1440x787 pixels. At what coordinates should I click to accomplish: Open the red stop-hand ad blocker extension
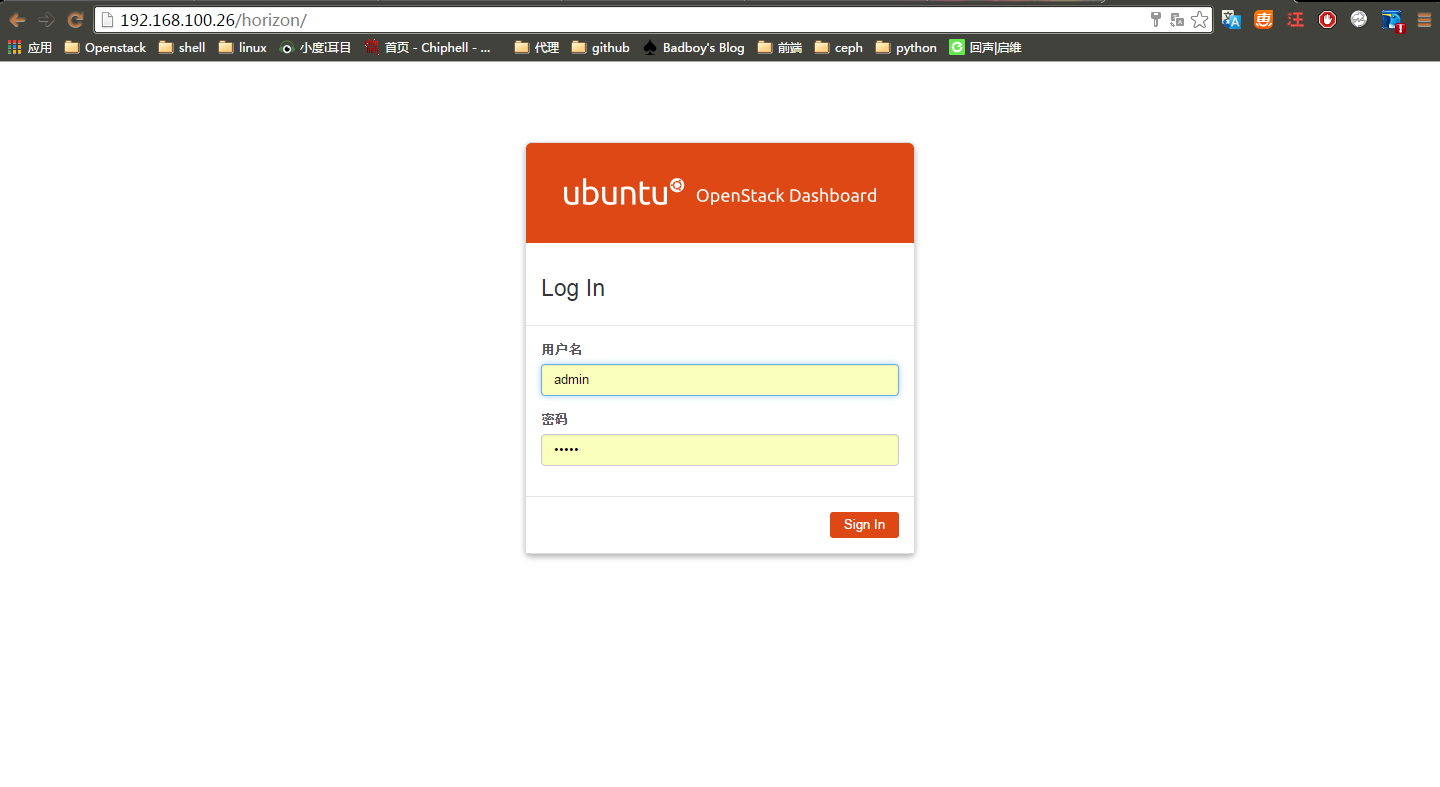[1327, 19]
